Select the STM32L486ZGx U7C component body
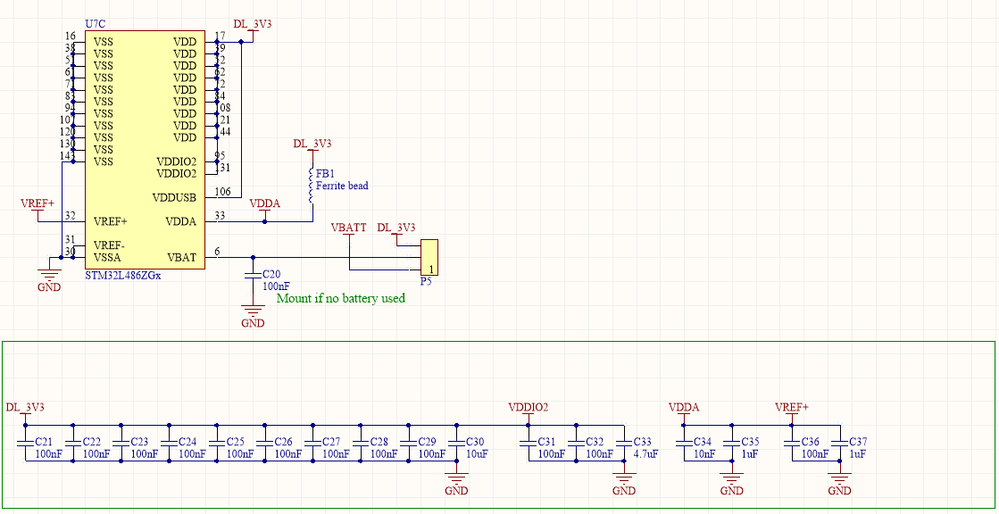 pos(145,150)
